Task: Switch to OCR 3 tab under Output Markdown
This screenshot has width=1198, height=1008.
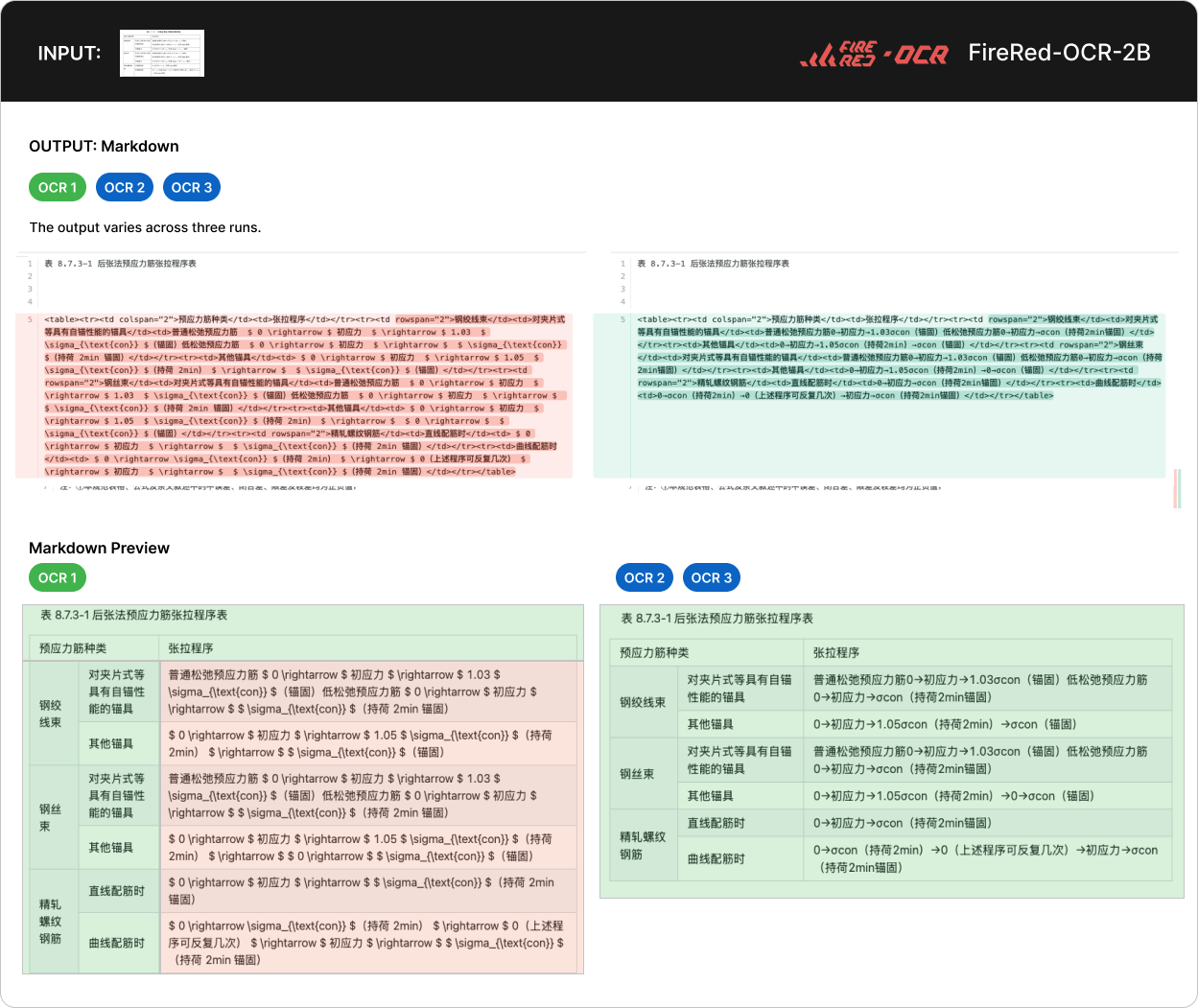Action: tap(192, 187)
